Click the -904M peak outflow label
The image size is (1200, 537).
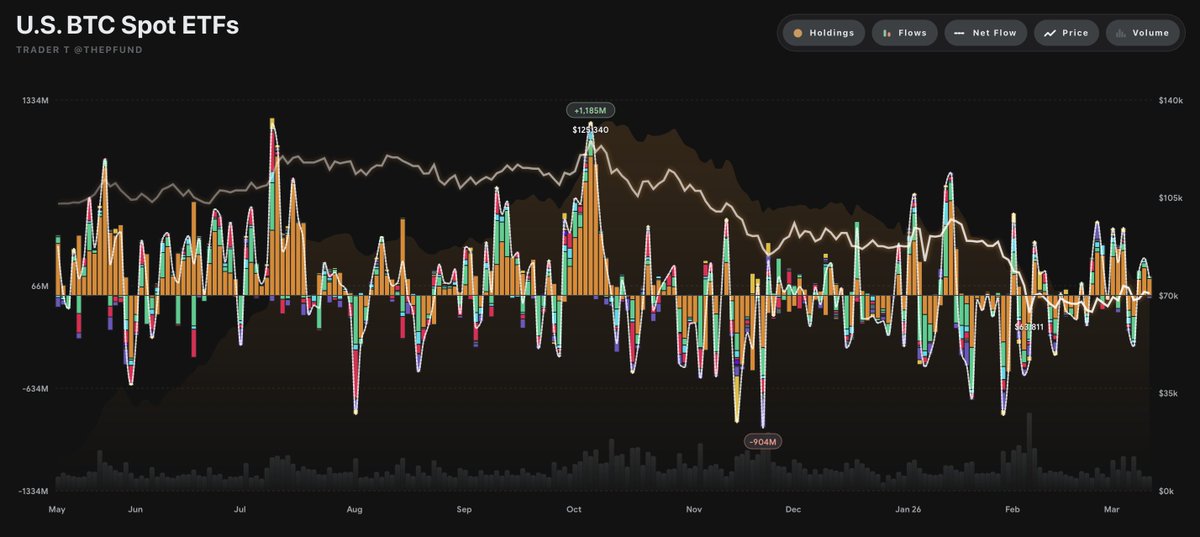pos(761,441)
